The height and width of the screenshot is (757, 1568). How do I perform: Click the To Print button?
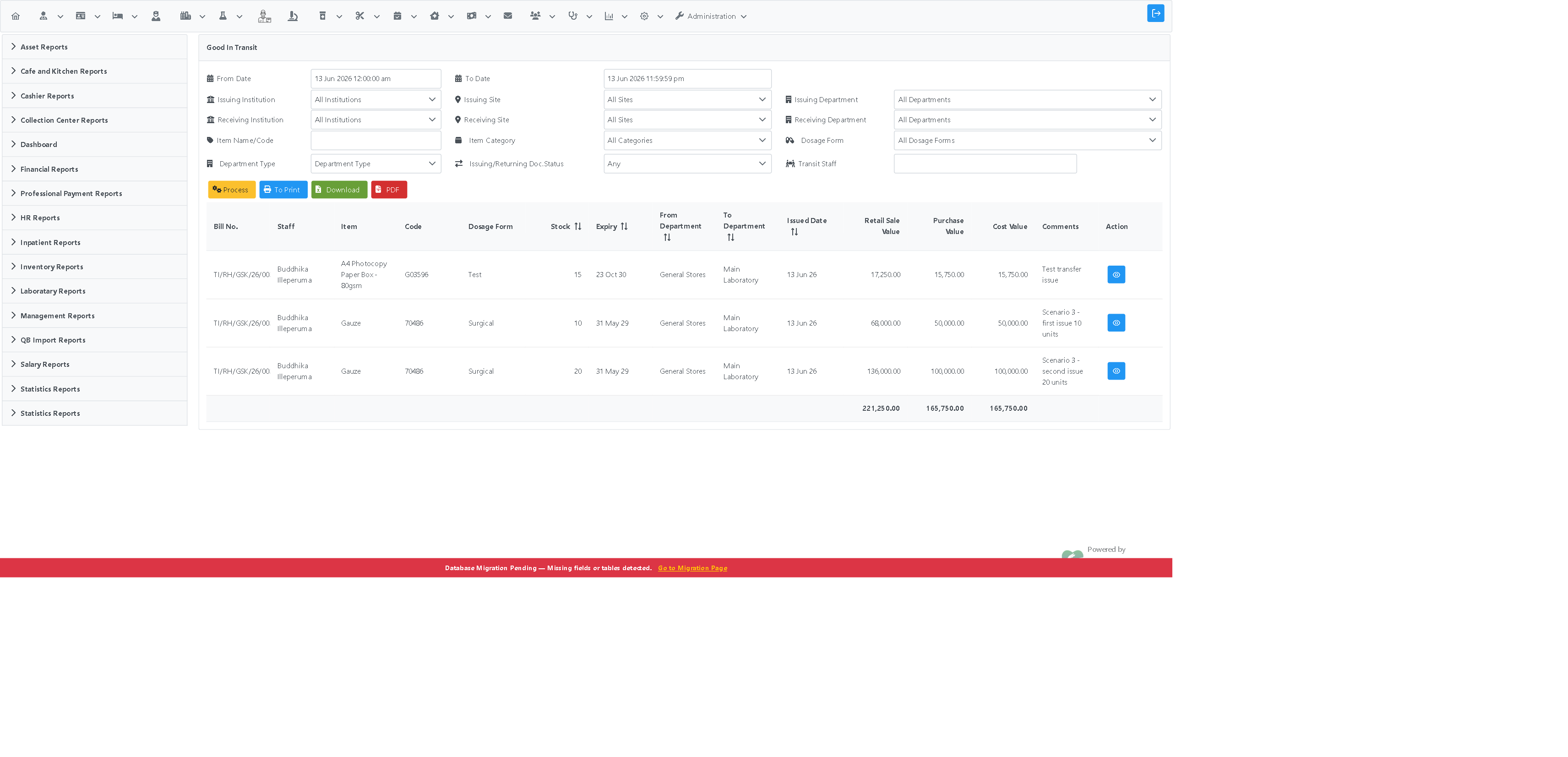(283, 190)
